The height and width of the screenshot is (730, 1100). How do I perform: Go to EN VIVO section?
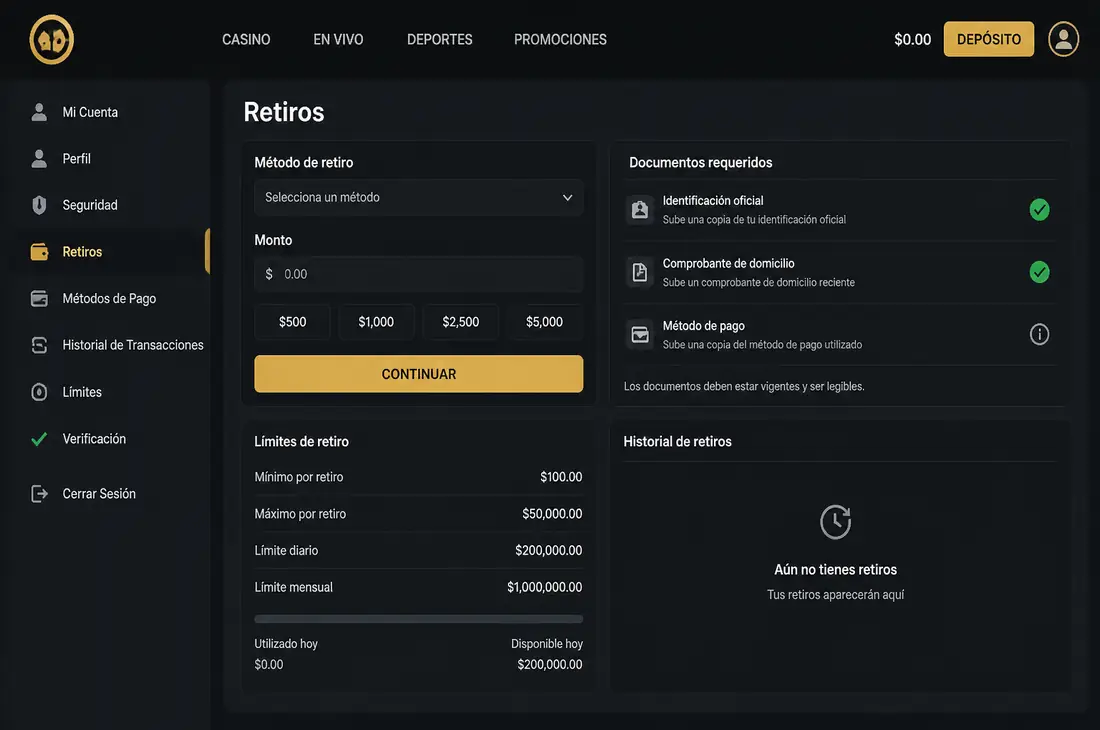(x=338, y=39)
